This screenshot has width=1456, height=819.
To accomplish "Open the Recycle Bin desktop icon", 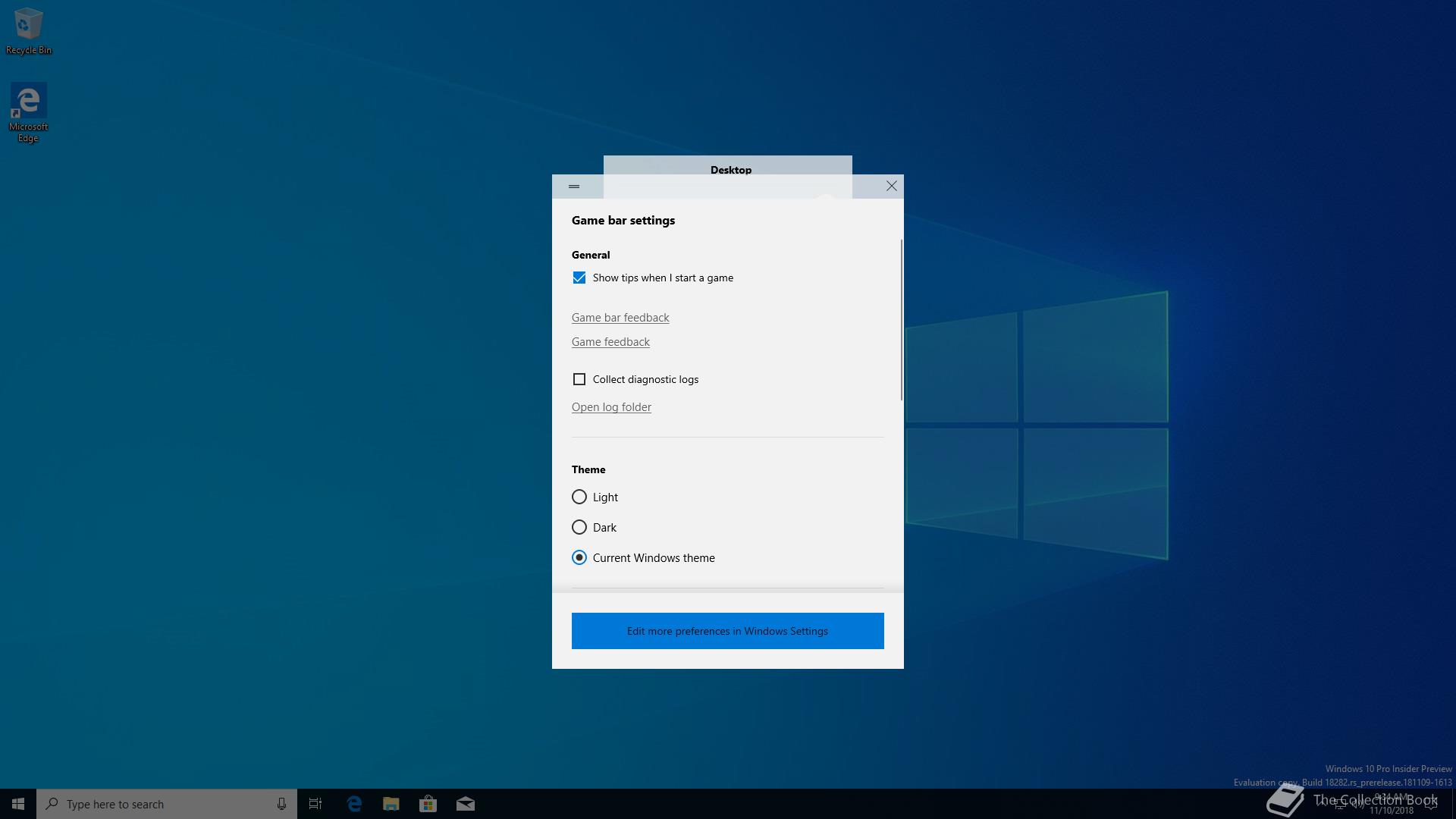I will point(28,31).
